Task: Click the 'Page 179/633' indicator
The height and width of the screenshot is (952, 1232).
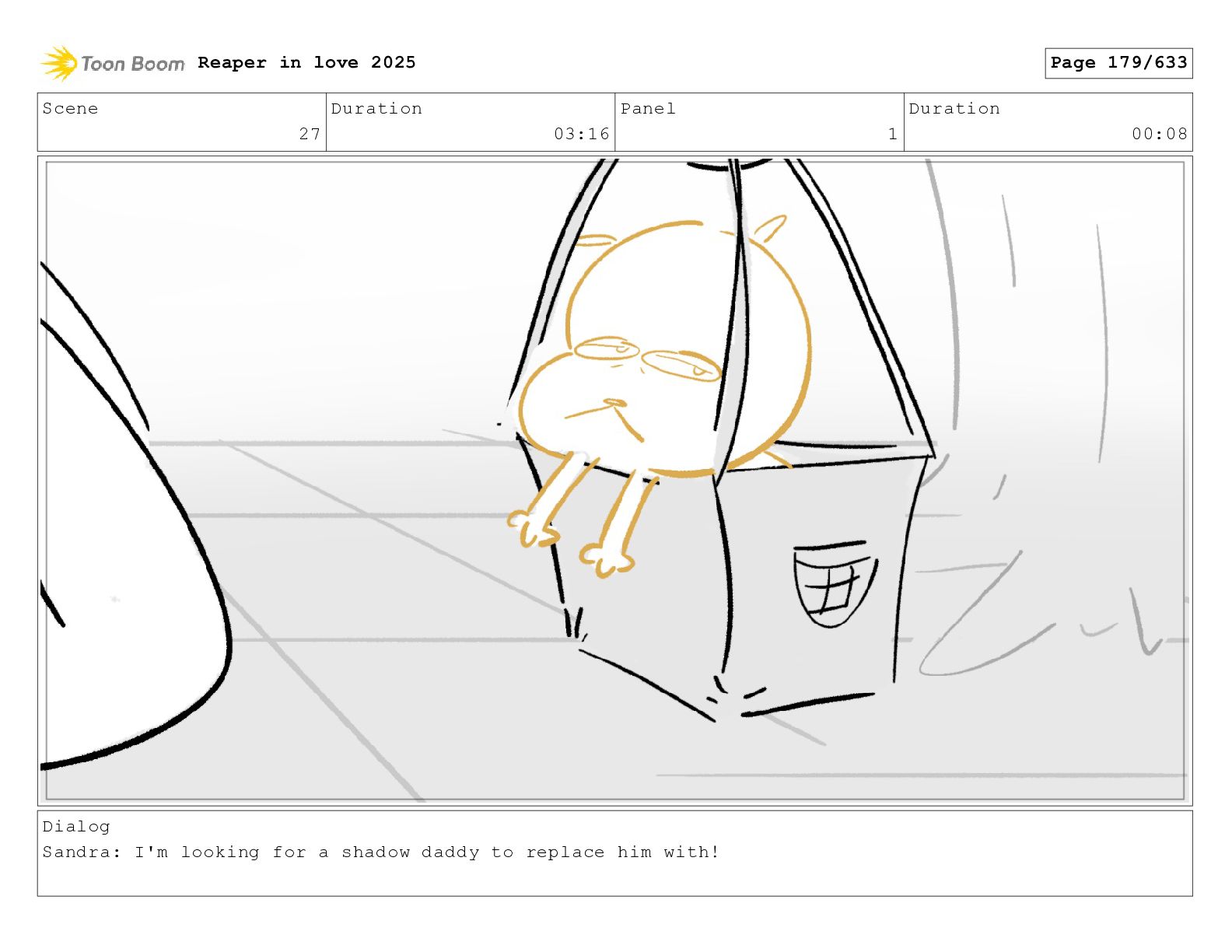Action: tap(1118, 63)
